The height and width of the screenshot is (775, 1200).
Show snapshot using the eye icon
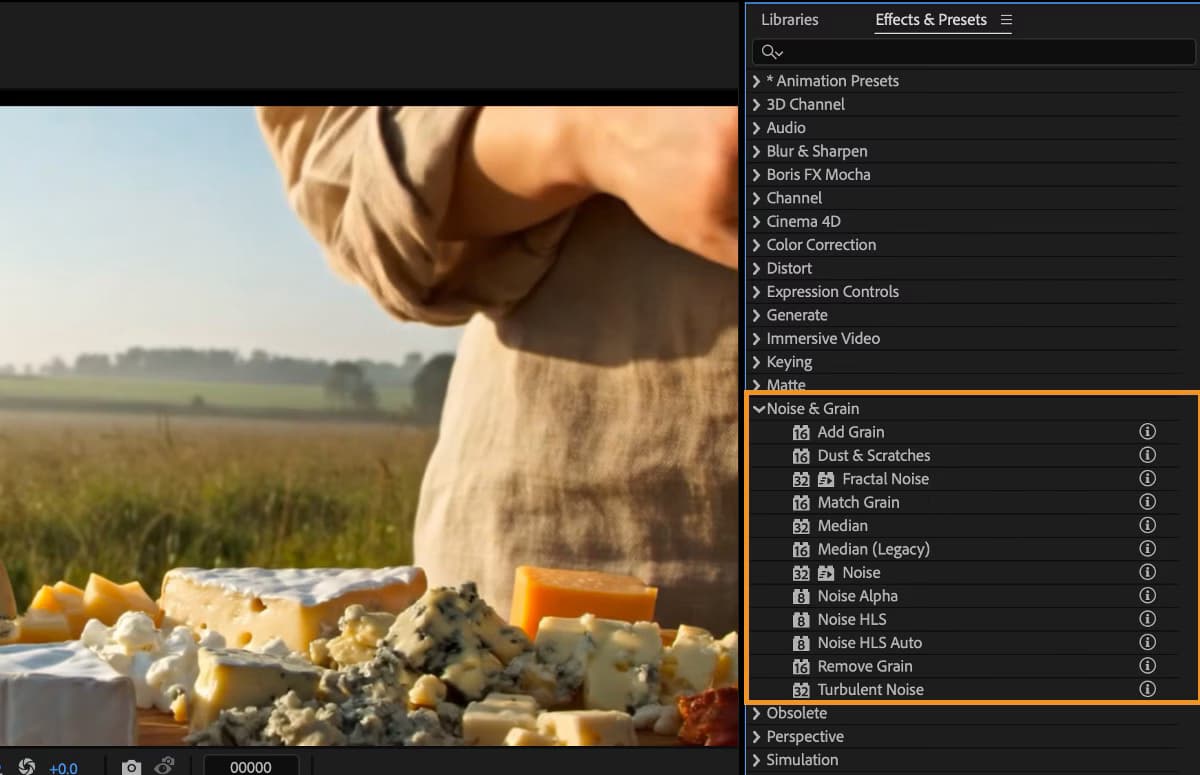pyautogui.click(x=165, y=766)
